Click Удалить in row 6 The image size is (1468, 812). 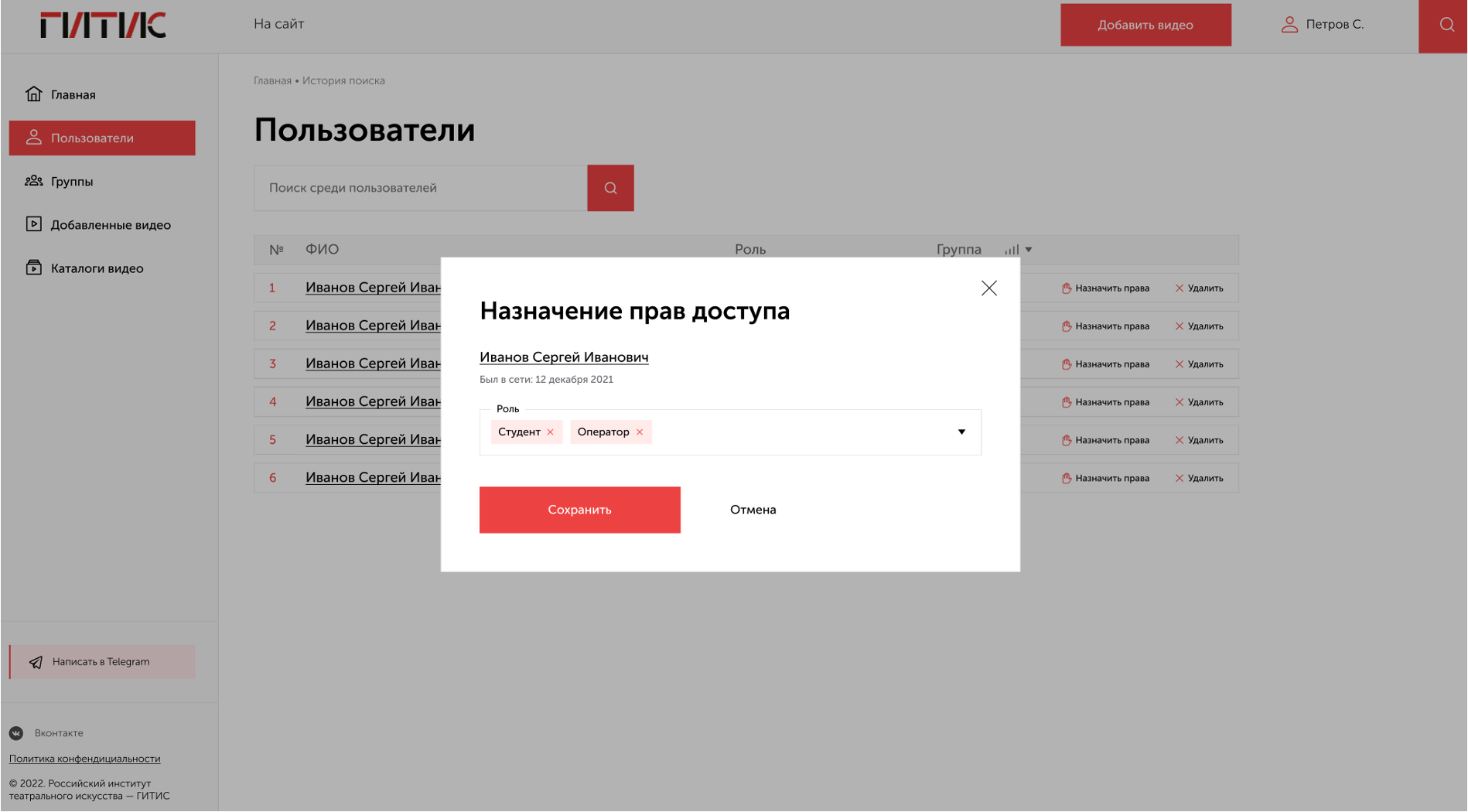[1199, 478]
